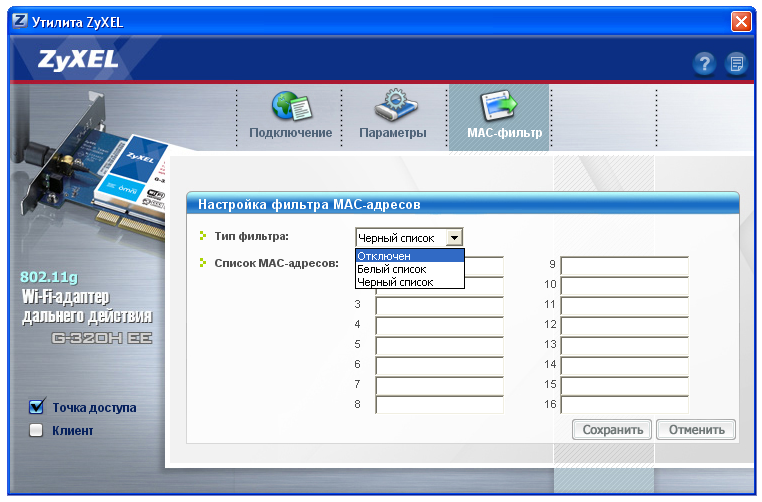Click the Точка доступа label text
Screen dimensions: 762x502
[x=94, y=407]
